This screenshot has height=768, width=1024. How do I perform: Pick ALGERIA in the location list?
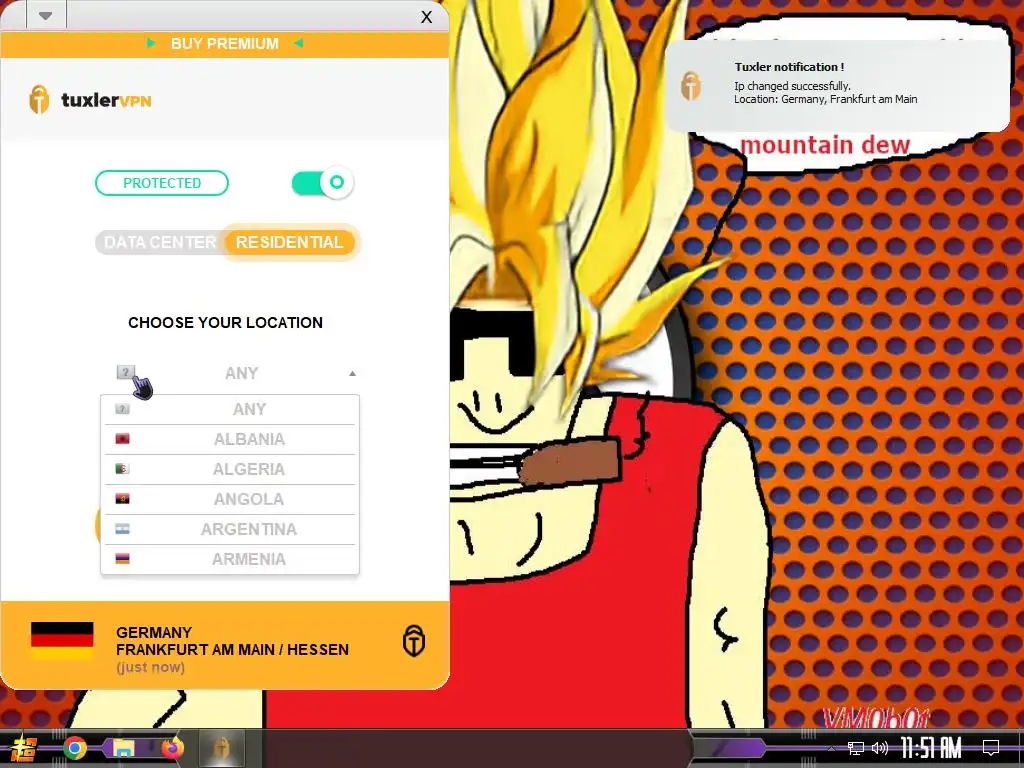click(230, 470)
